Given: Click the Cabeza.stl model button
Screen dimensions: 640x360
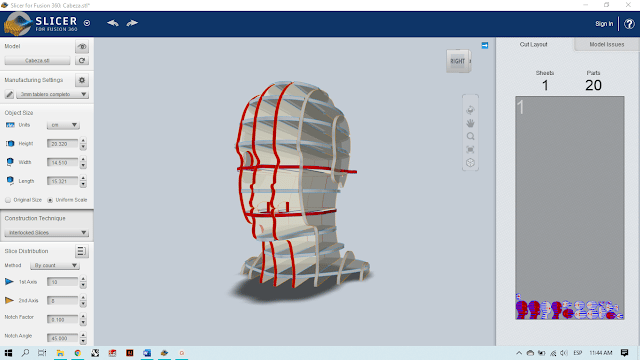Looking at the screenshot, I should [37, 60].
